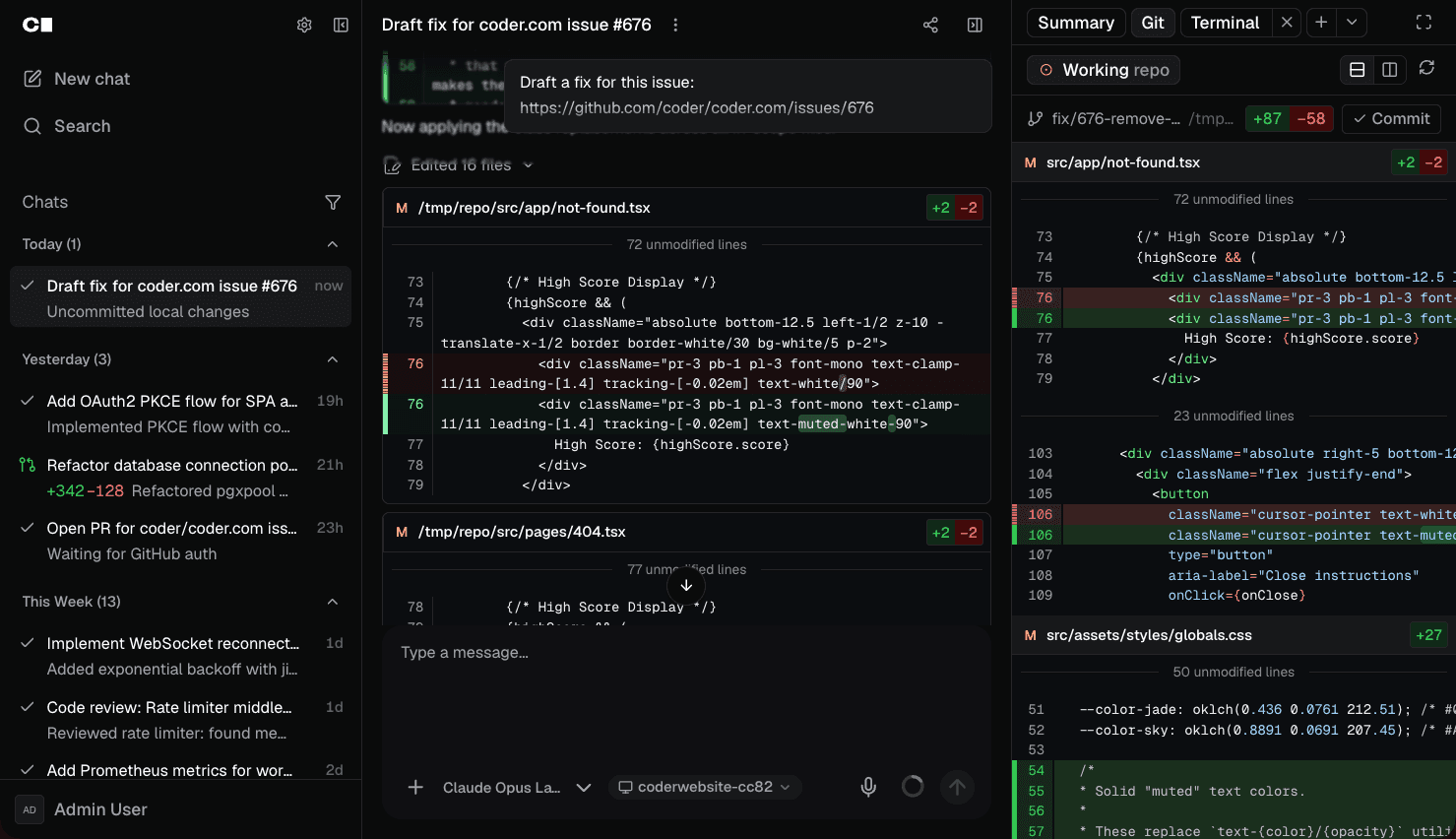This screenshot has height=839, width=1456.
Task: Open chat 'Code review: Rate limiter middleware'
Action: pyautogui.click(x=180, y=720)
